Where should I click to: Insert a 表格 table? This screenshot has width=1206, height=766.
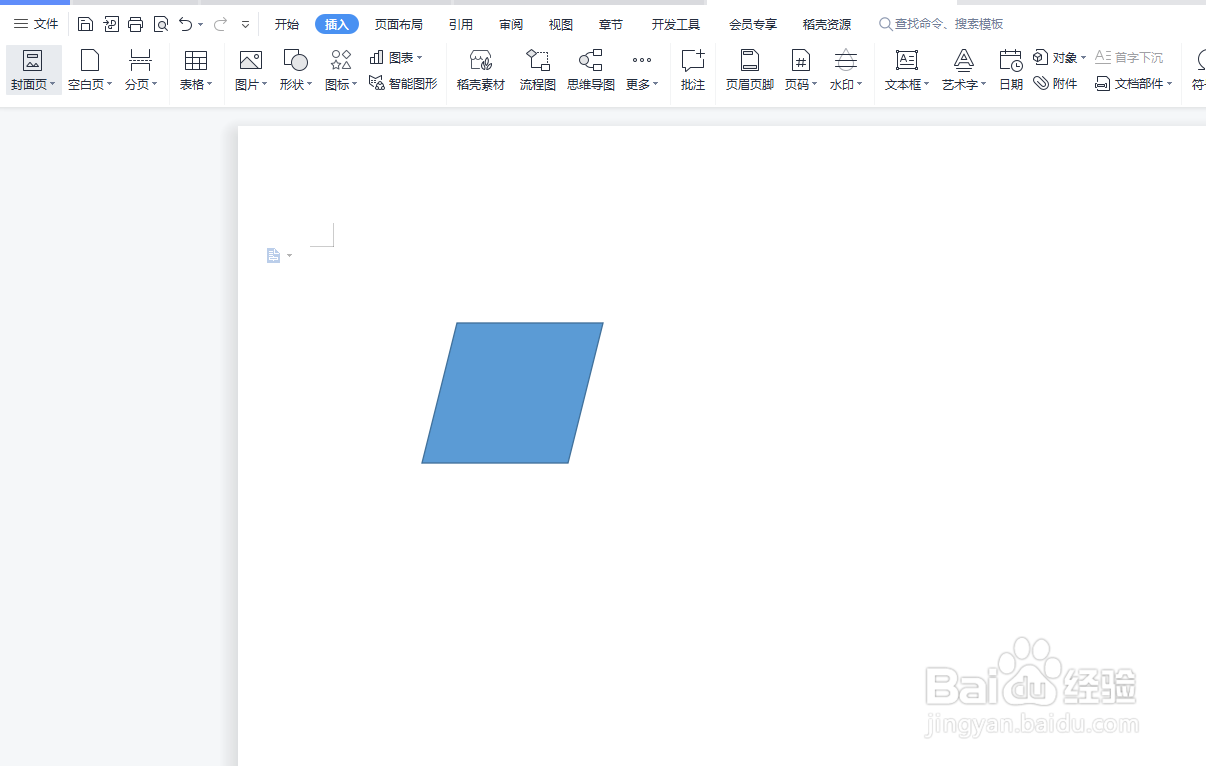click(196, 70)
